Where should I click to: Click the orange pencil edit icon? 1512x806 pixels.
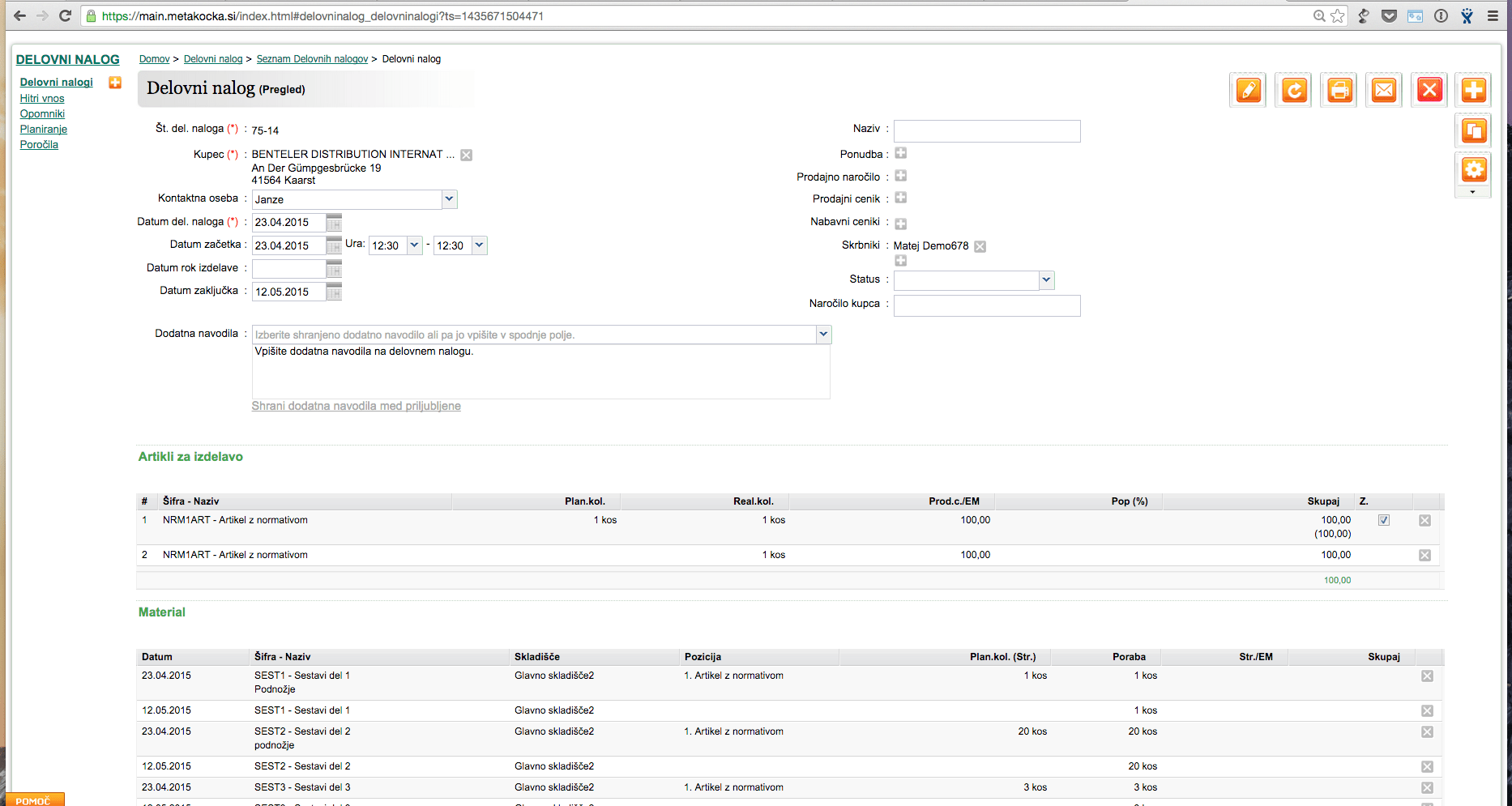point(1249,90)
